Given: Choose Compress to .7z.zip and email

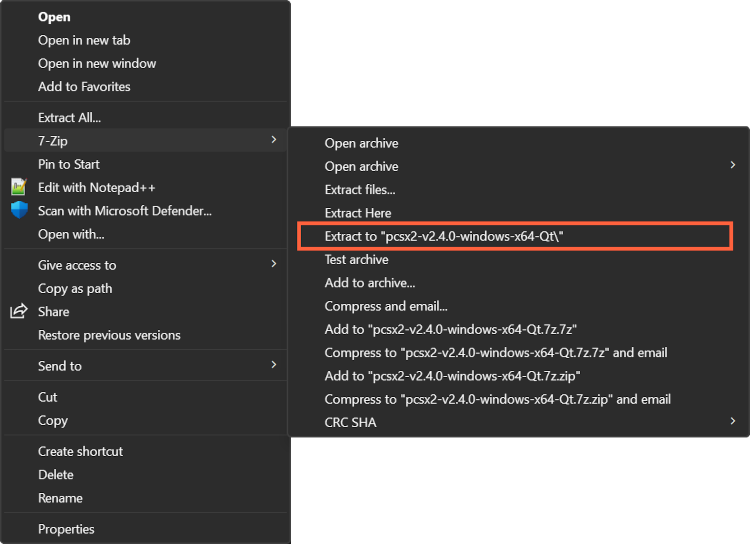Looking at the screenshot, I should [518, 399].
